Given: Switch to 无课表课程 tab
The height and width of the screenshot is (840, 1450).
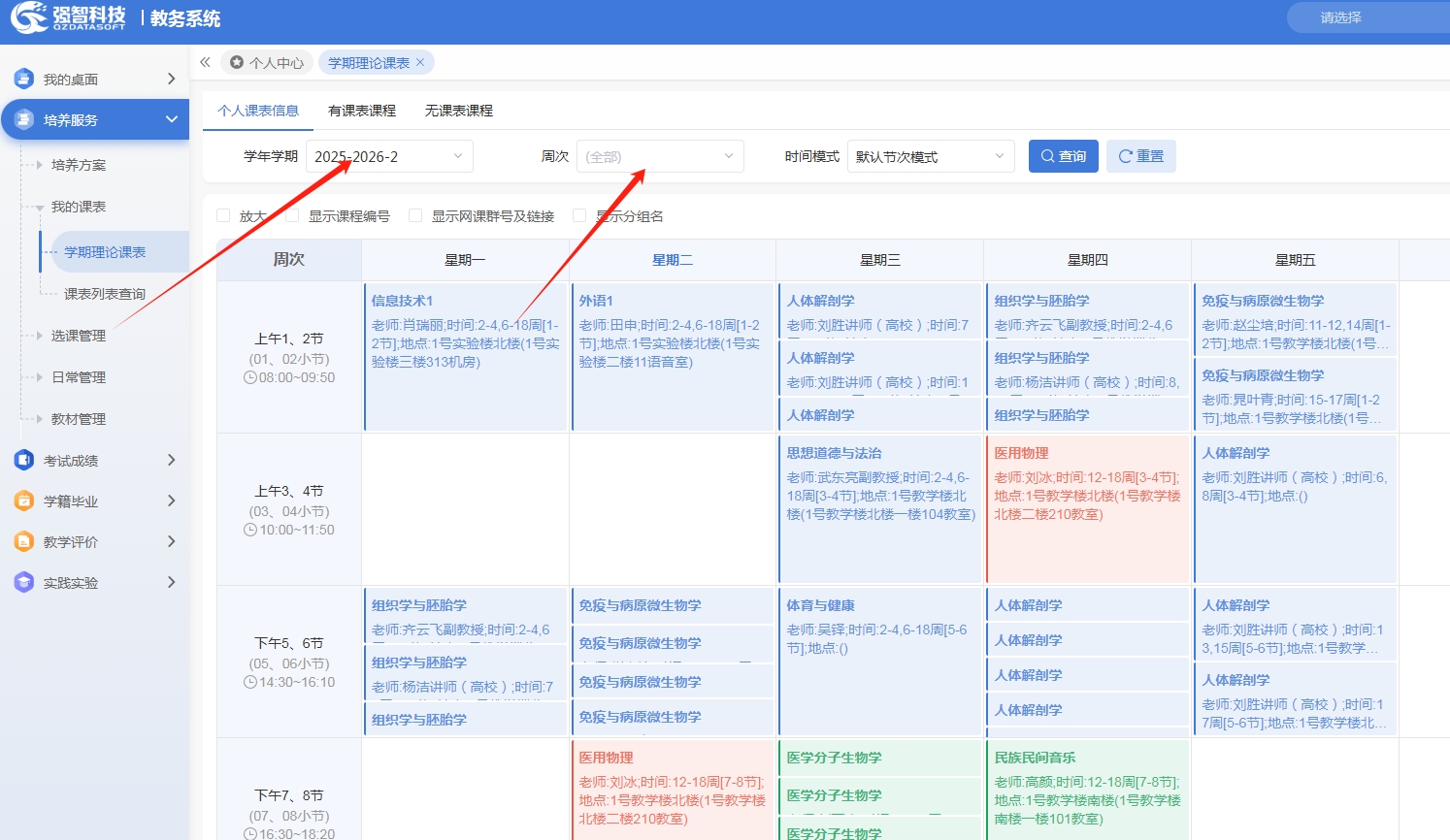Looking at the screenshot, I should [459, 111].
